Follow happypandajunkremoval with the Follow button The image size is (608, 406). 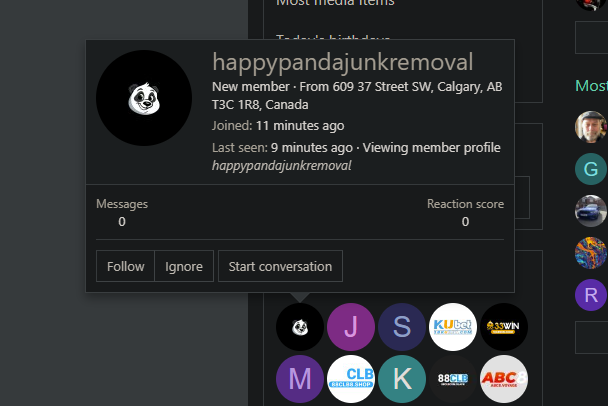click(125, 266)
